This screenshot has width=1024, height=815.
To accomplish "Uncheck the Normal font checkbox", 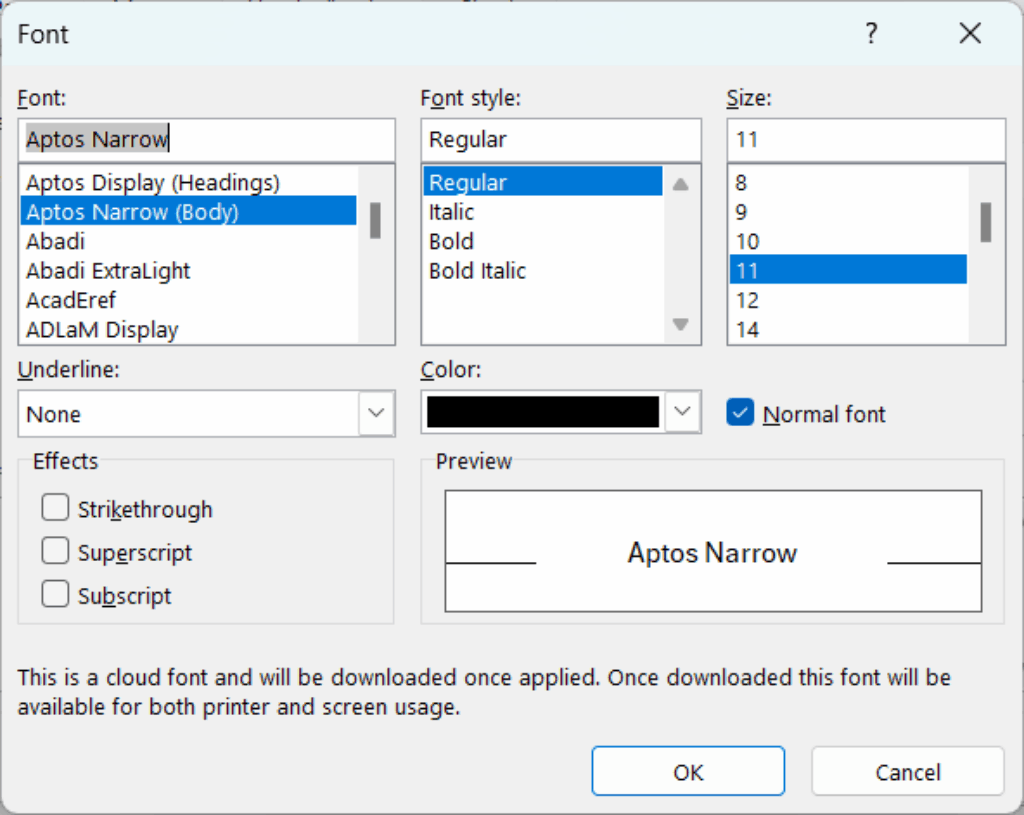I will (739, 412).
